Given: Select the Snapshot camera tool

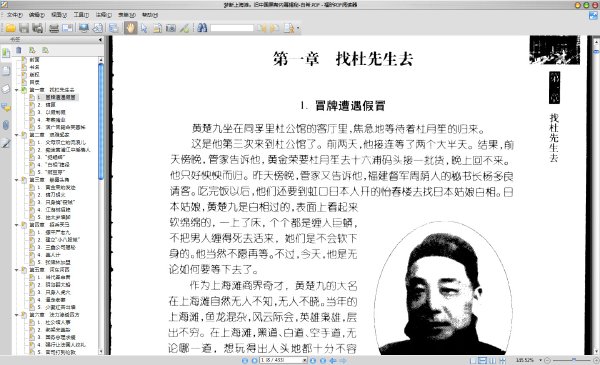Looking at the screenshot, I should coord(171,28).
